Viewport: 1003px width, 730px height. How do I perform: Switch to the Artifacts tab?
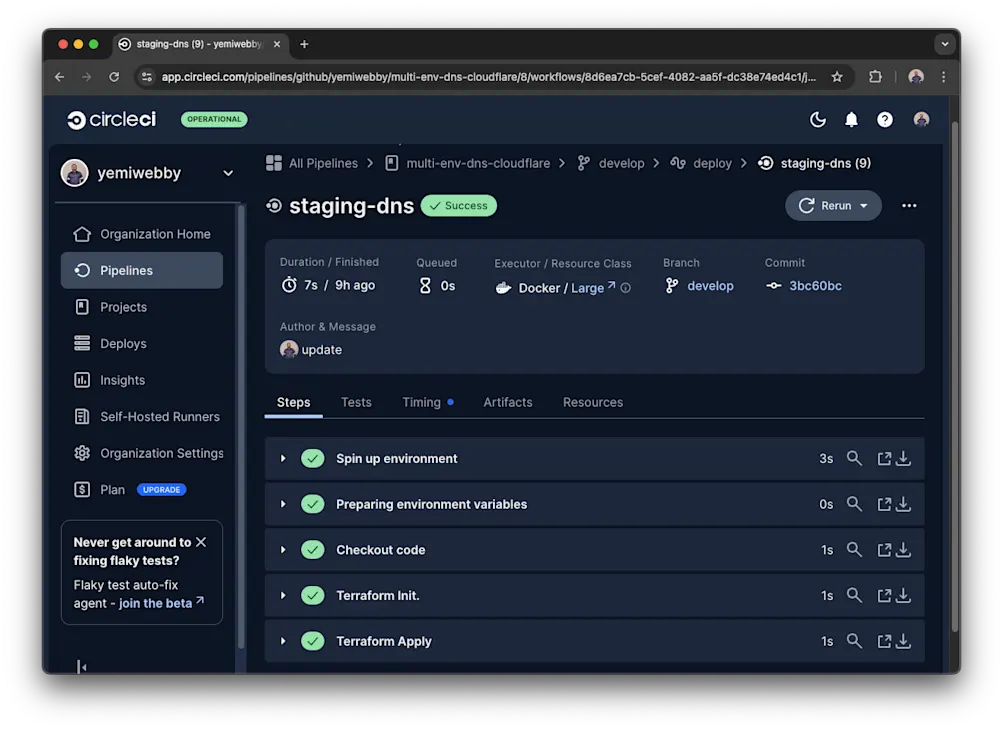(x=507, y=401)
